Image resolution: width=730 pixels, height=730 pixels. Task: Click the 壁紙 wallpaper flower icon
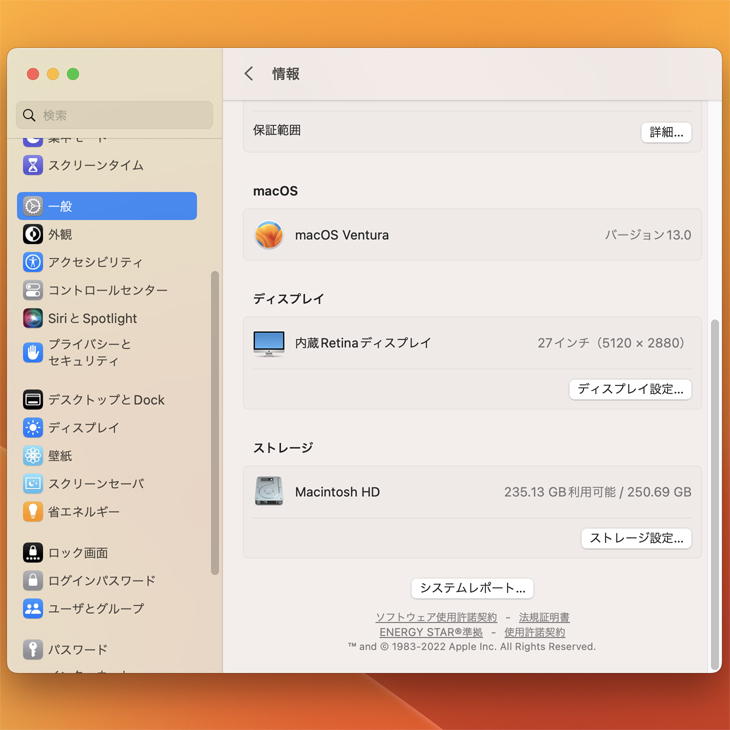33,455
